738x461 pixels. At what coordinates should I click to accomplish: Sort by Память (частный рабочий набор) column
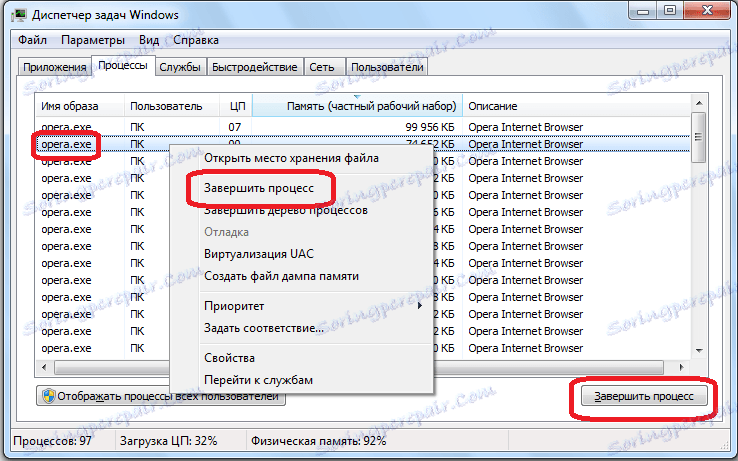[x=358, y=106]
